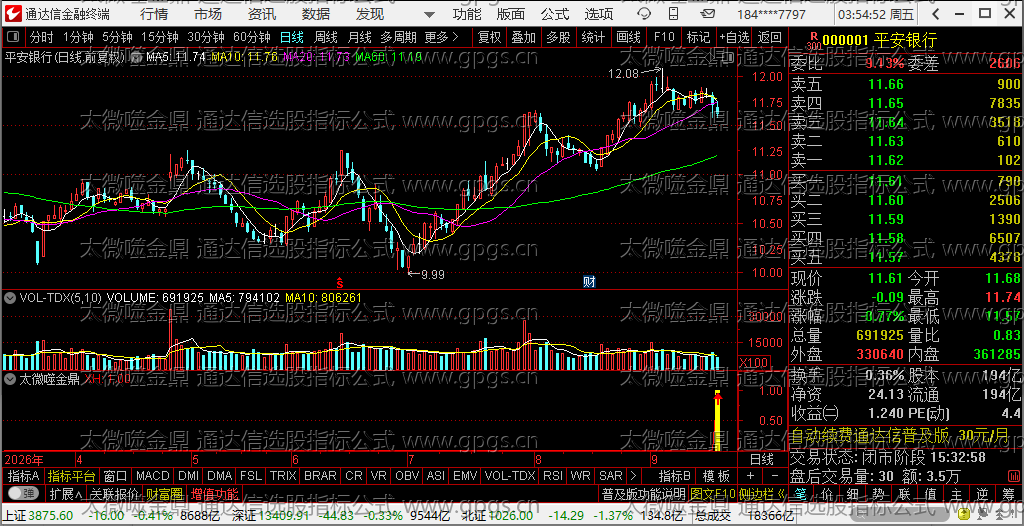Click the R 300 badge beside the stock code
Screen dimensions: 1024x526
(812, 41)
